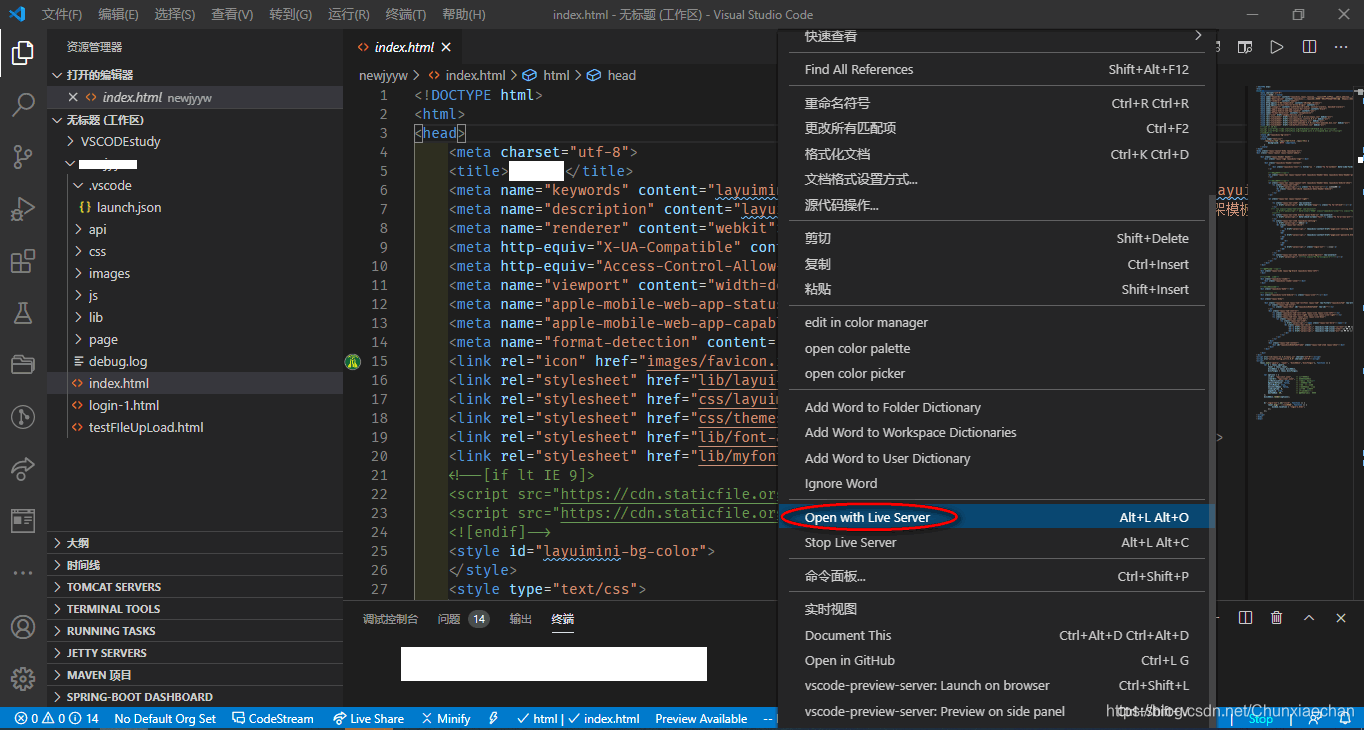Click Live Share in the status bar
Viewport: 1364px width, 730px height.
(x=368, y=719)
